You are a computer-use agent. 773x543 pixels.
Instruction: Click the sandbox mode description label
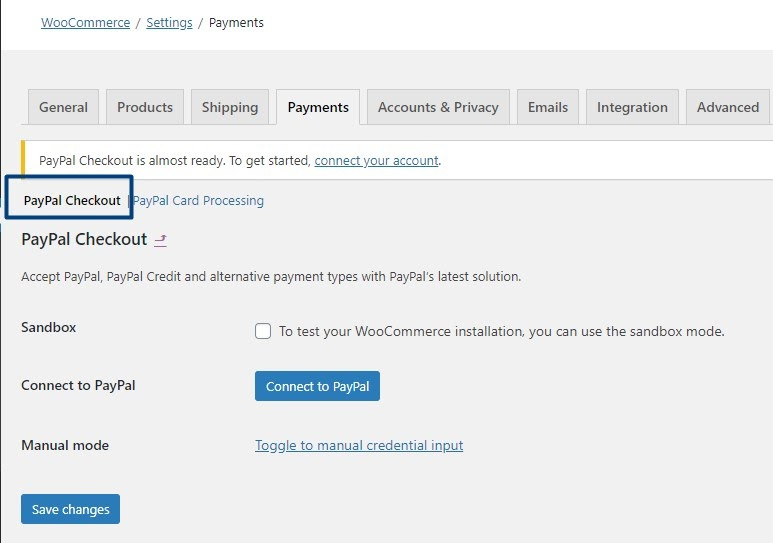pos(501,331)
